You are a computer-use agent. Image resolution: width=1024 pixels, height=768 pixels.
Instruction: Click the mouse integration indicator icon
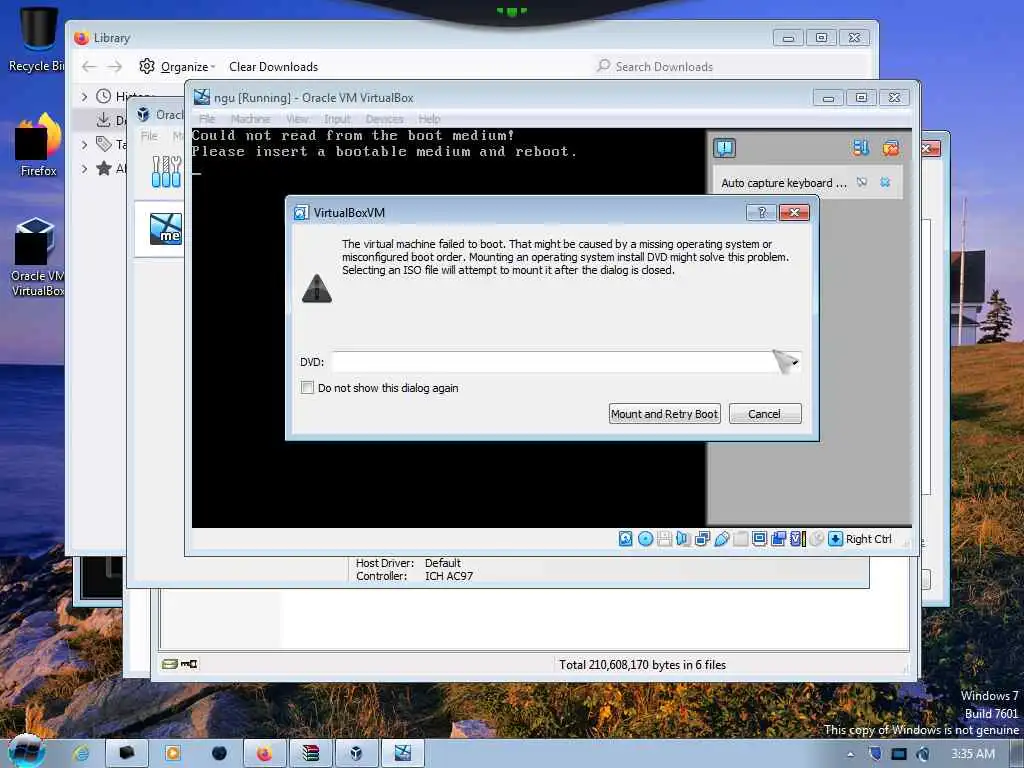(x=816, y=539)
